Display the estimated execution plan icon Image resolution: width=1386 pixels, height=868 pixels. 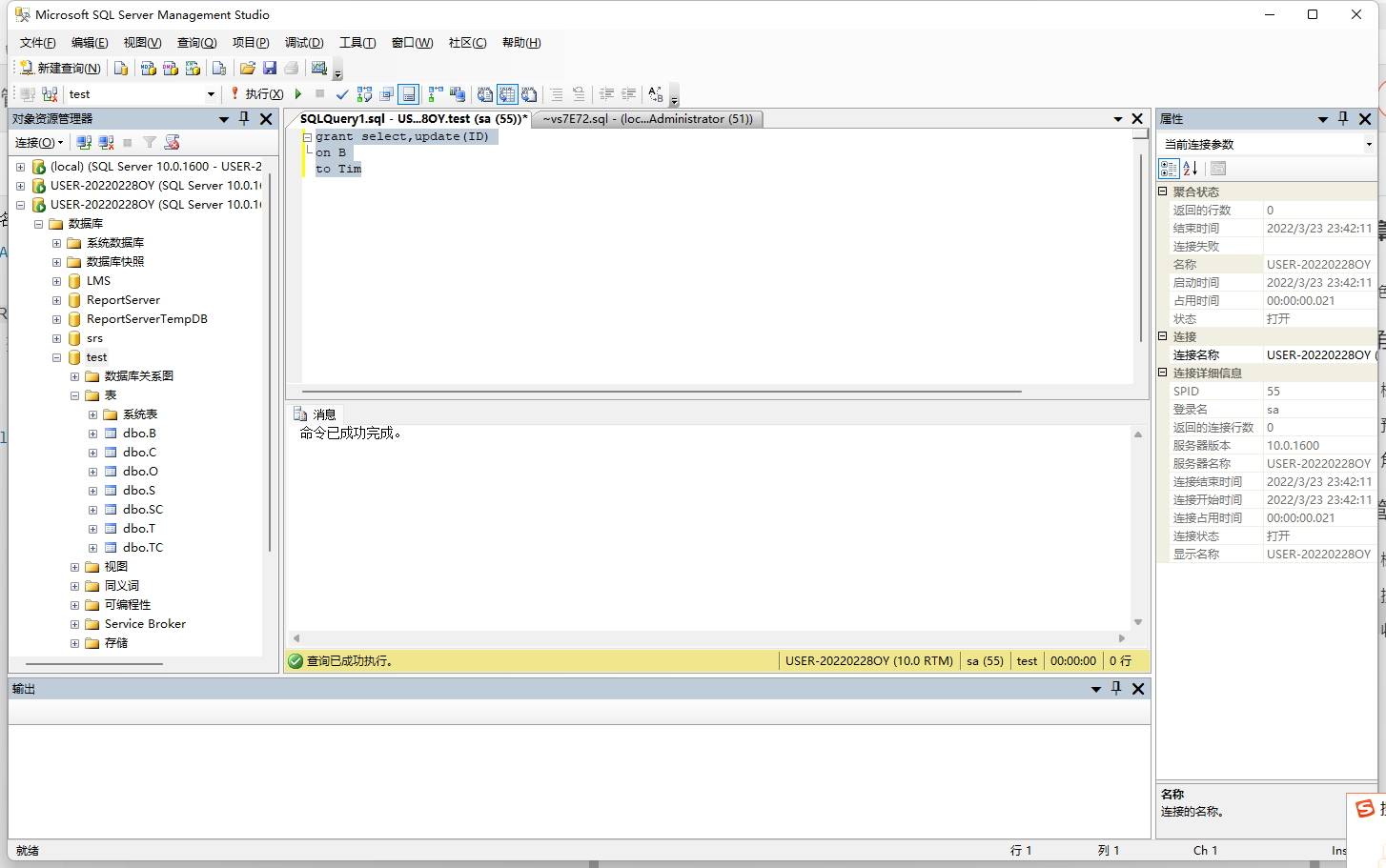364,94
